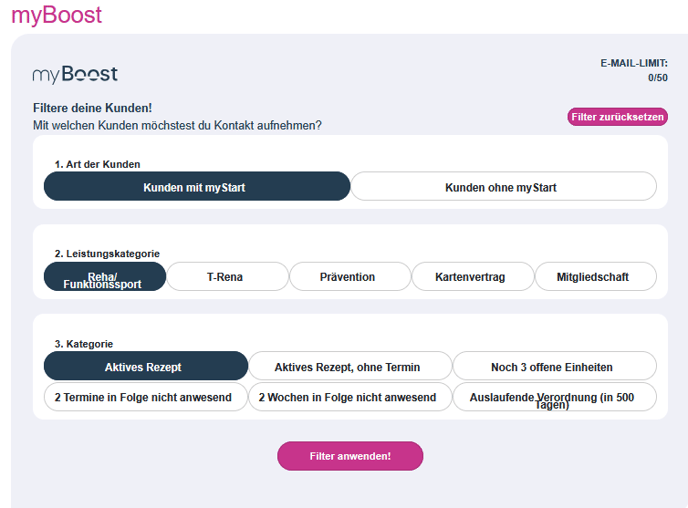Click the pink myBoost page title
The height and width of the screenshot is (508, 688).
(57, 15)
